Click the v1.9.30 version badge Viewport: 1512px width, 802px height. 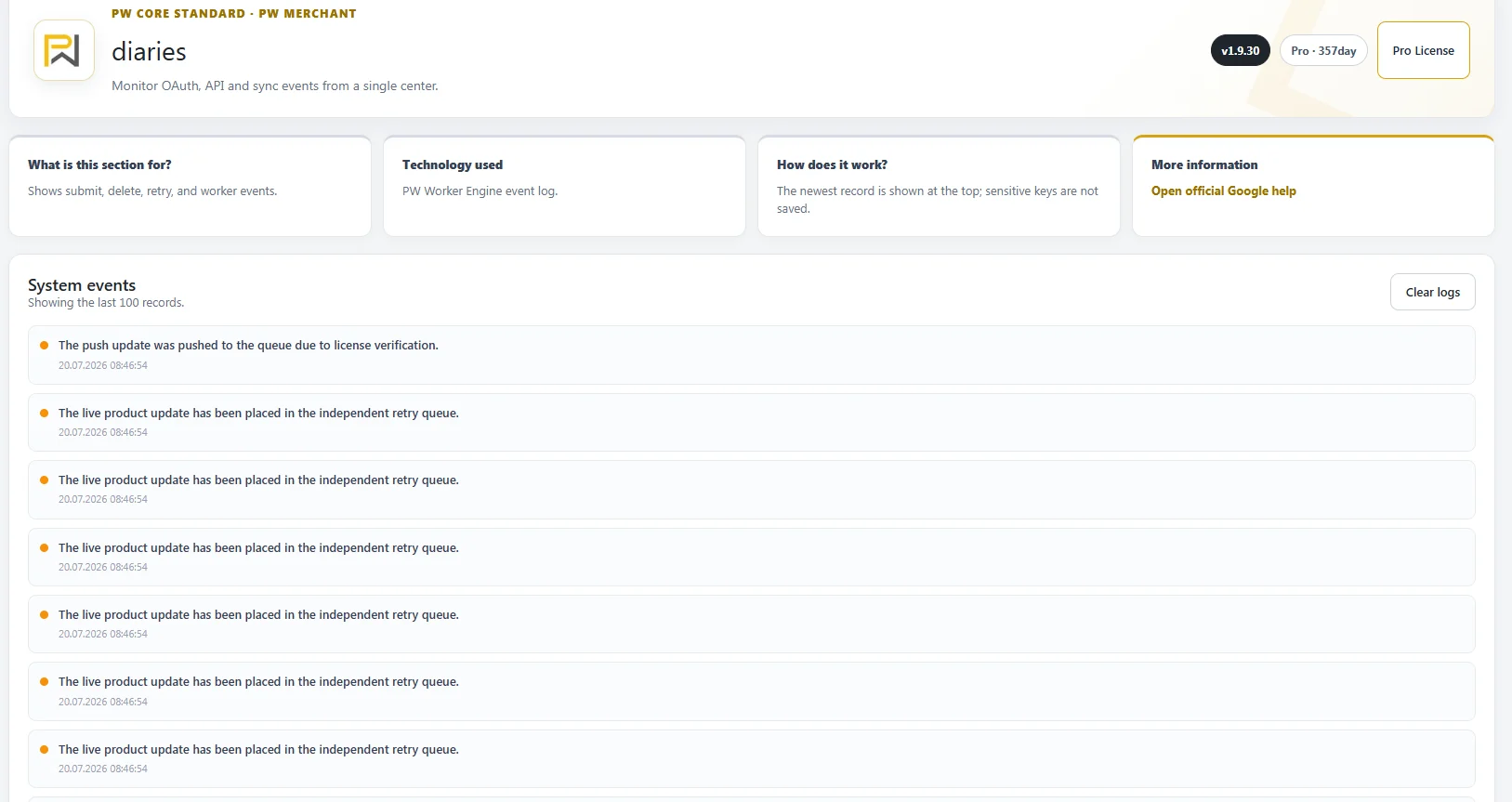(1240, 50)
